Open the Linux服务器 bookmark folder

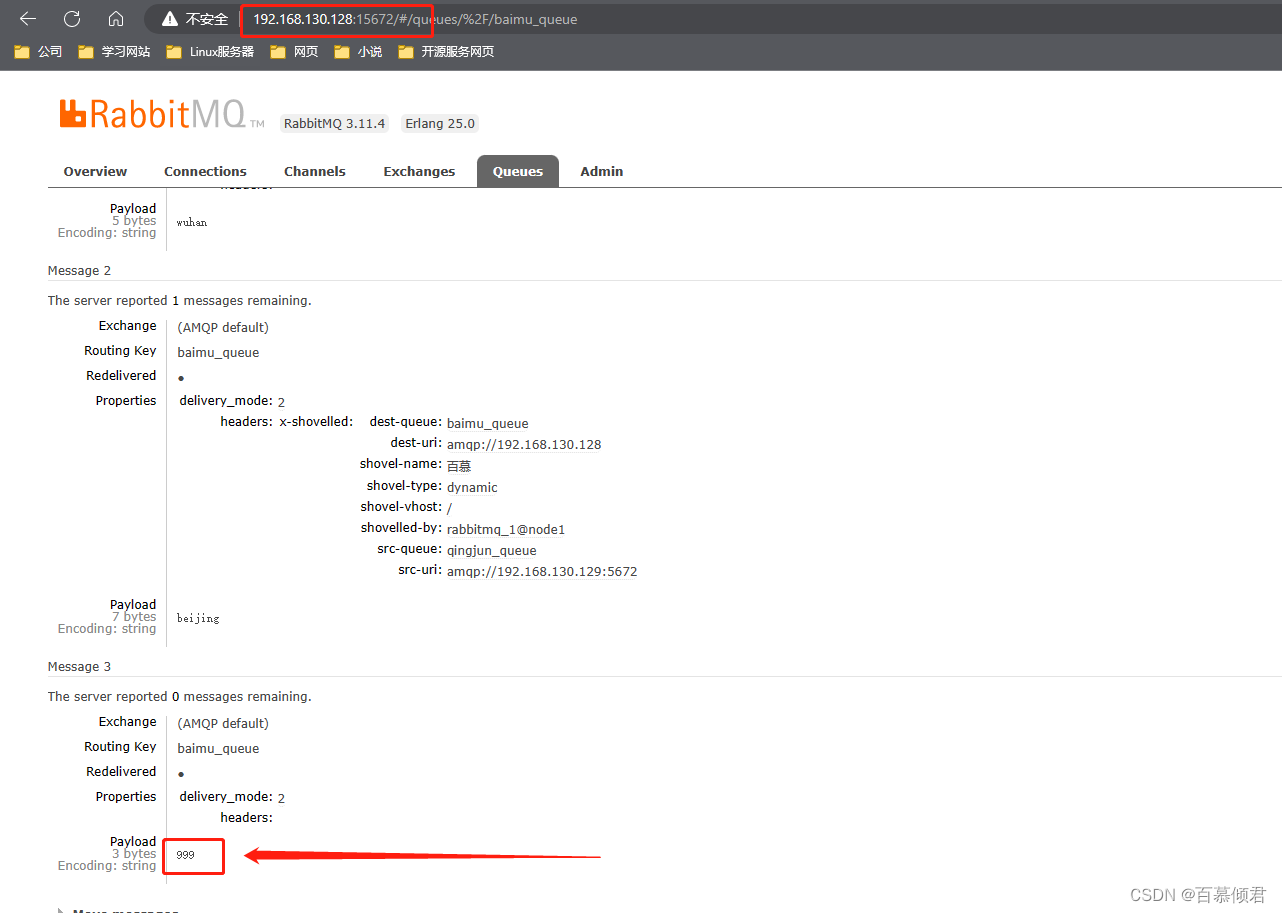point(210,52)
